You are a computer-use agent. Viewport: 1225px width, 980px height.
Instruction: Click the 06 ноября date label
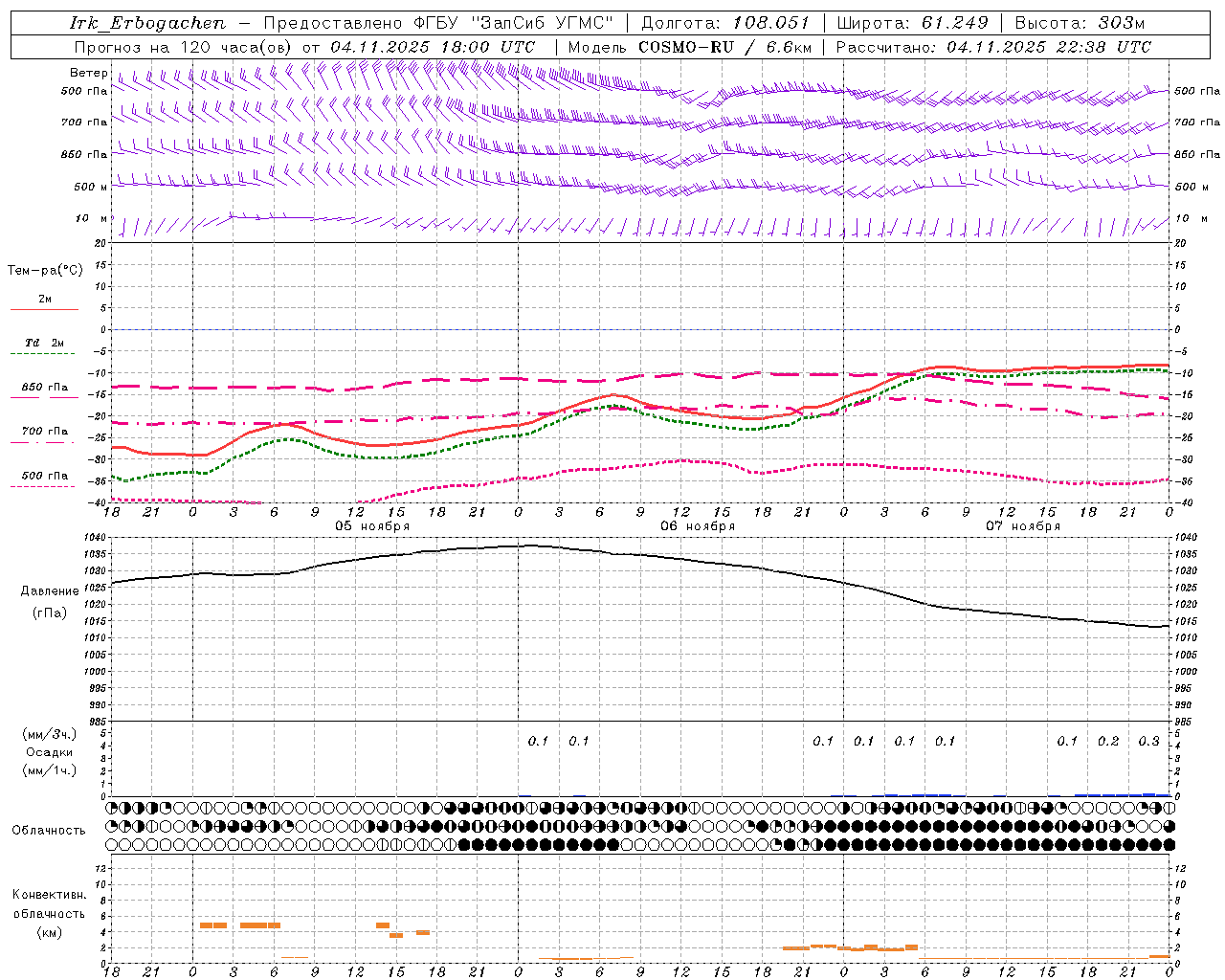pyautogui.click(x=698, y=526)
